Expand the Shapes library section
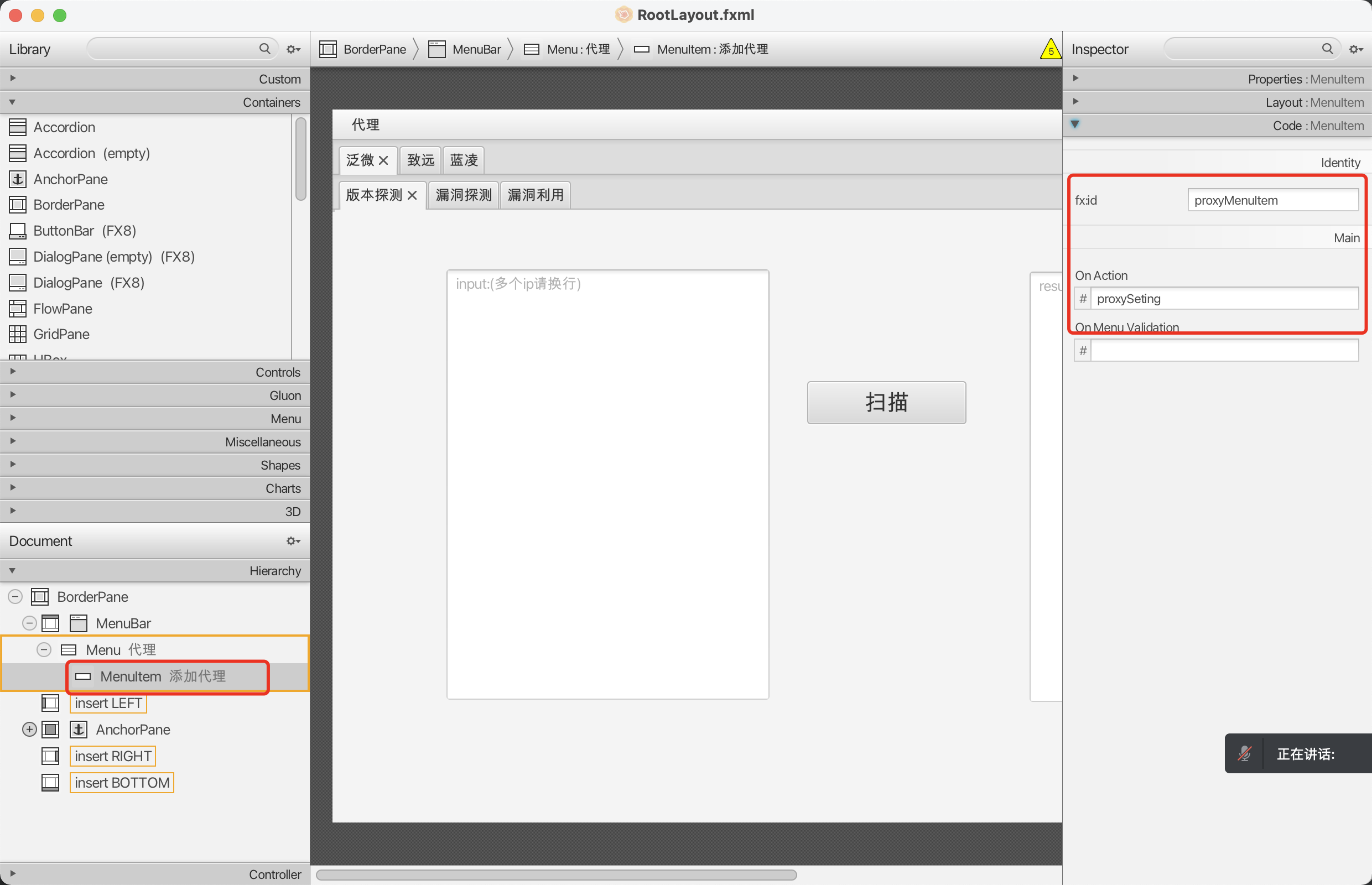1372x885 pixels. (13, 464)
